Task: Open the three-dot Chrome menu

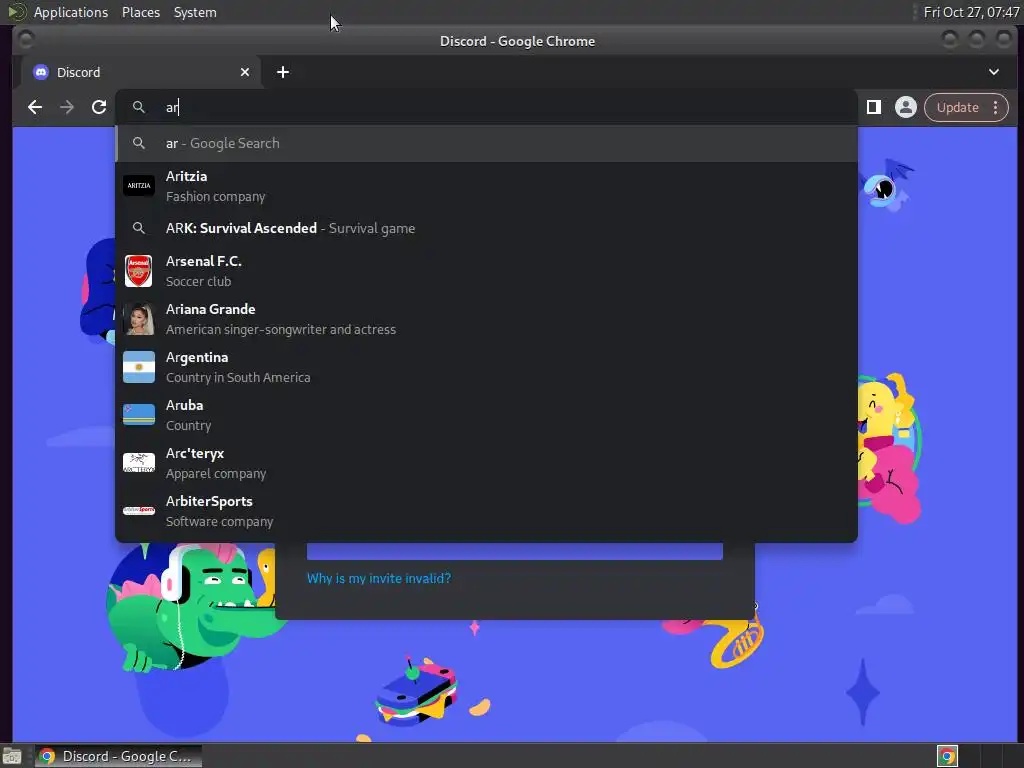Action: pos(995,107)
